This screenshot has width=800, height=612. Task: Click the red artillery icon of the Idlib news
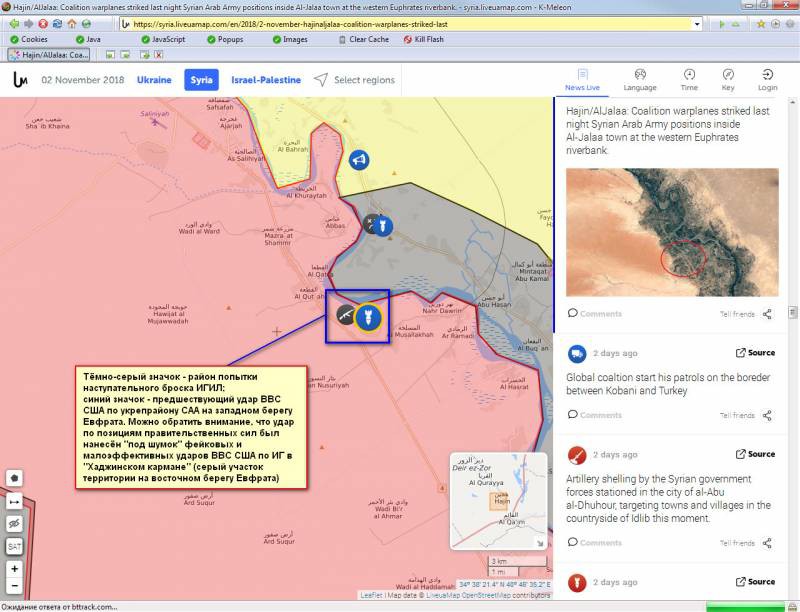(577, 454)
